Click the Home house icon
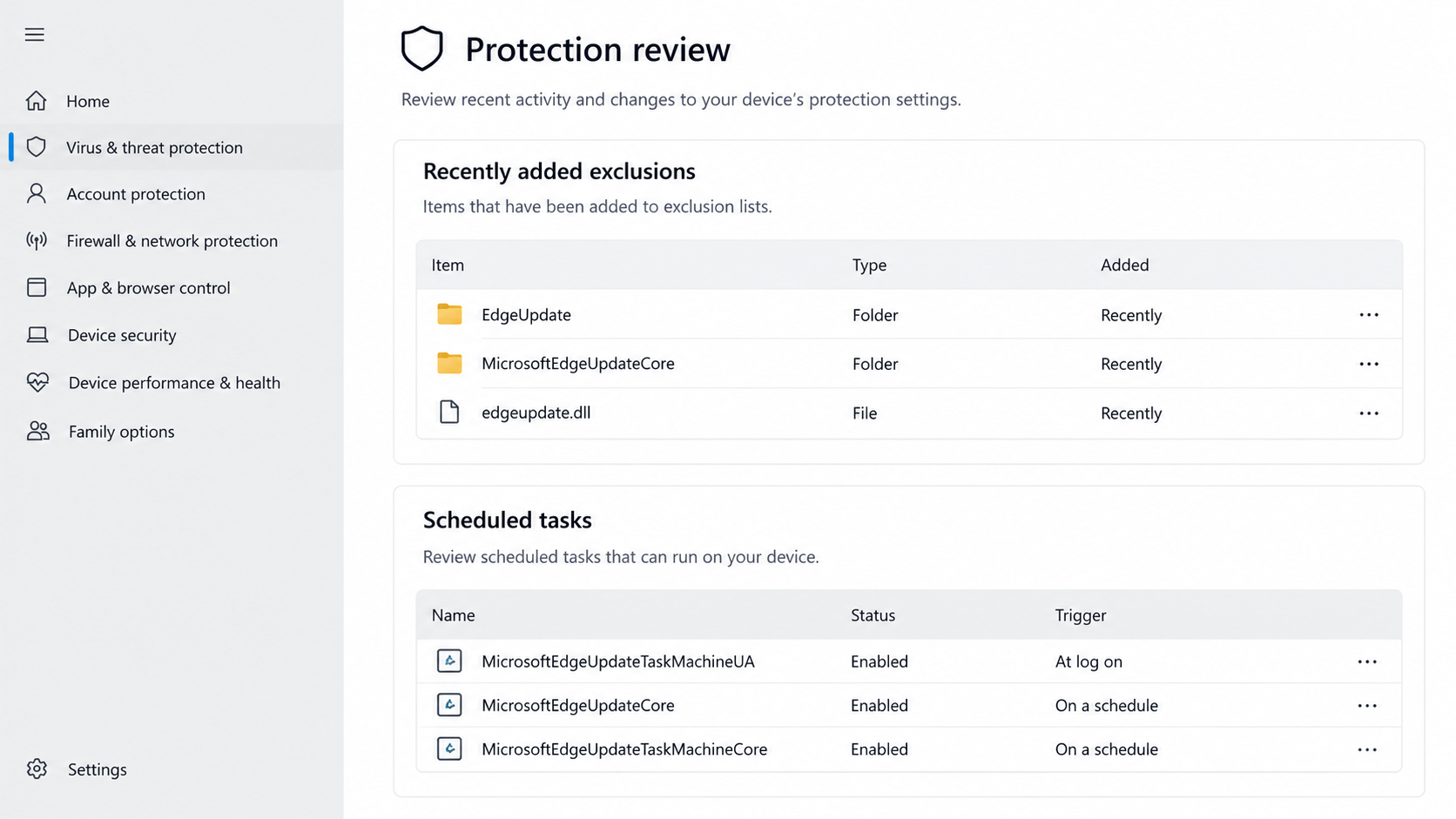The width and height of the screenshot is (1456, 819). coord(36,101)
